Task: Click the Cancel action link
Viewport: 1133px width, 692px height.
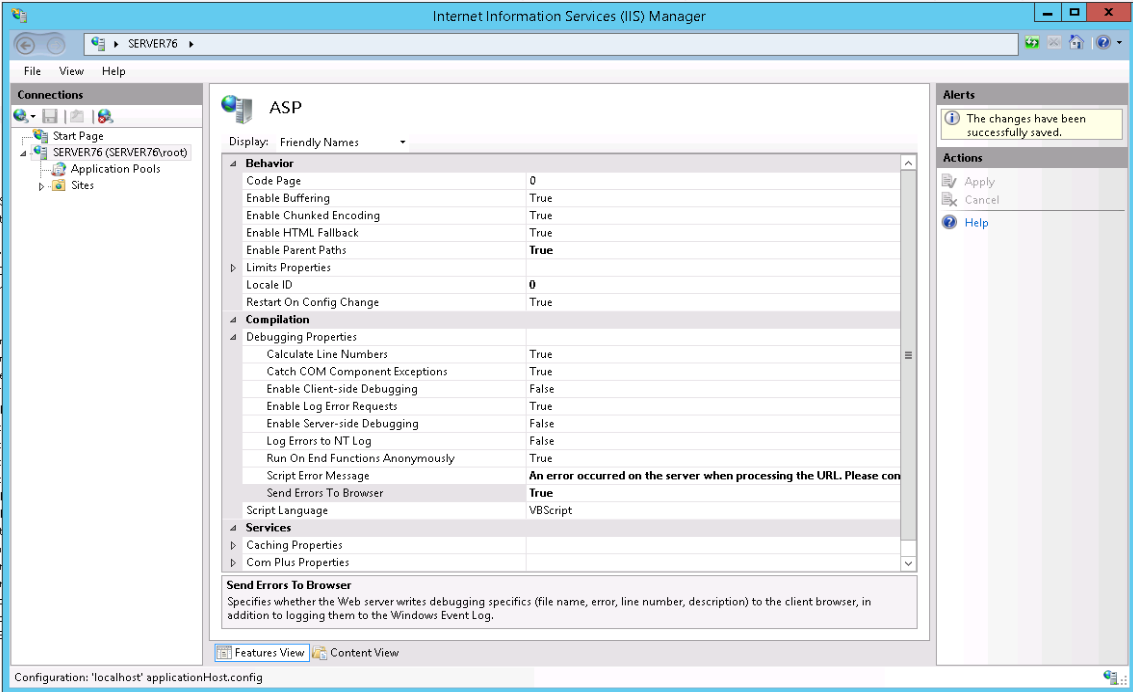Action: pos(981,199)
